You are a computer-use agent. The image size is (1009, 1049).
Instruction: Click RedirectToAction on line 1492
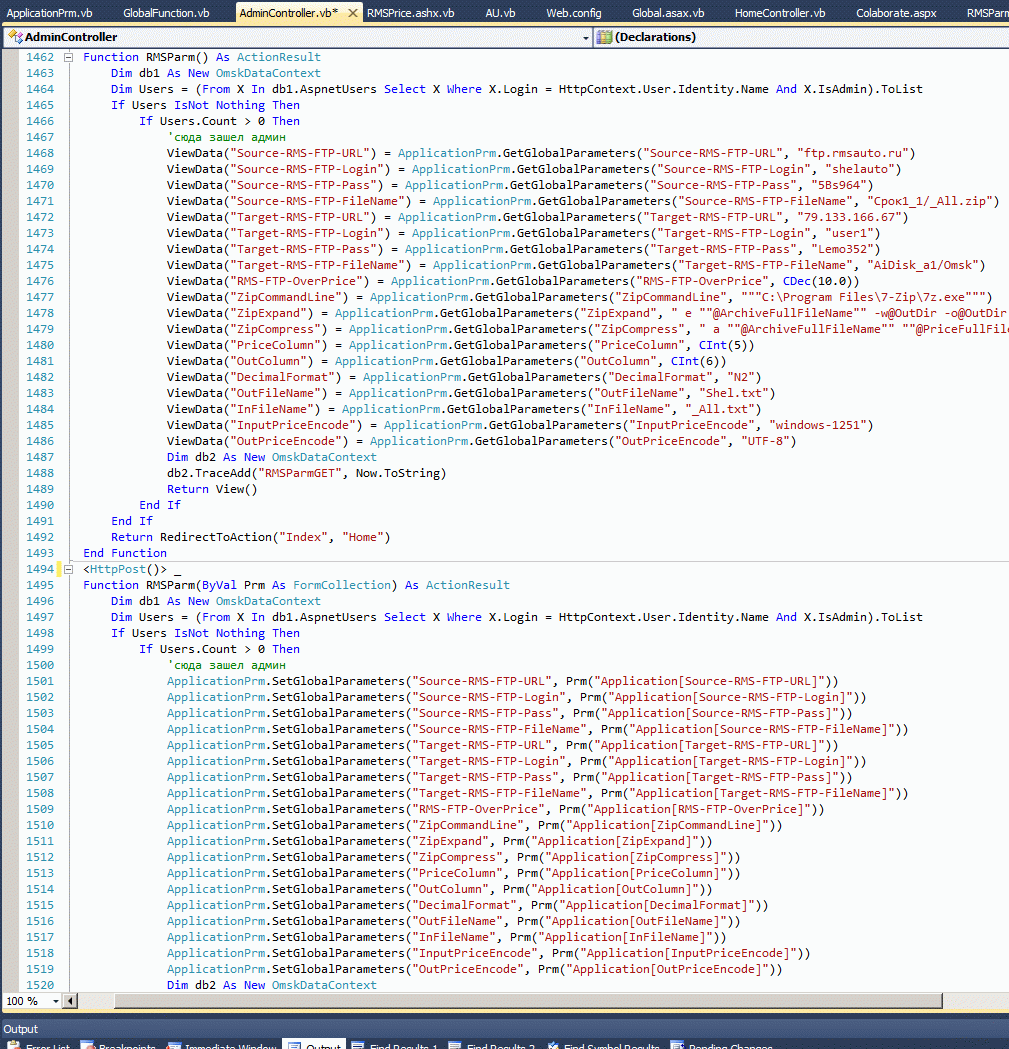(x=215, y=537)
